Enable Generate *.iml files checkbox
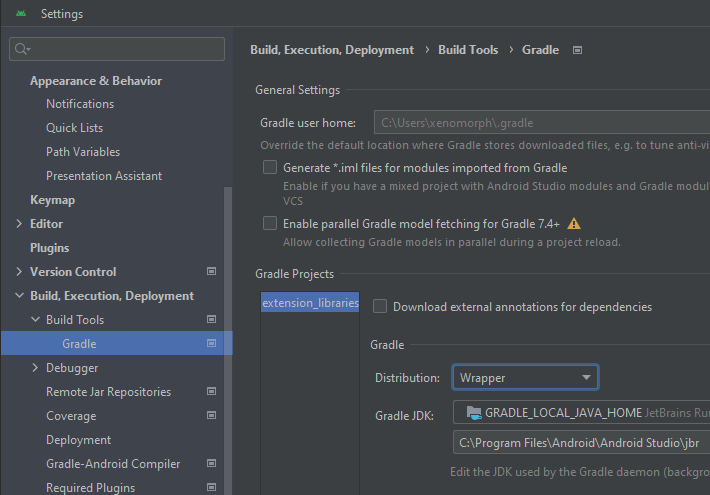710x495 pixels. click(x=270, y=167)
